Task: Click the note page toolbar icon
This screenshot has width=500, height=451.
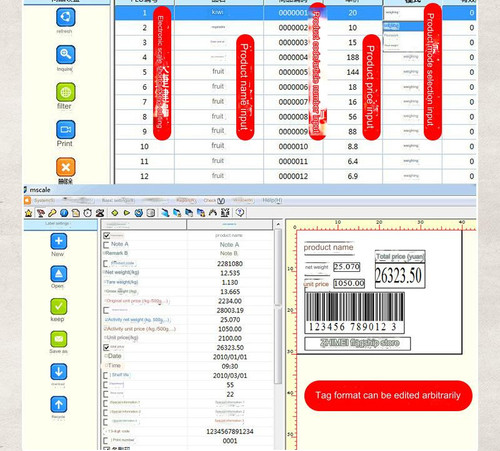Action: coord(76,213)
